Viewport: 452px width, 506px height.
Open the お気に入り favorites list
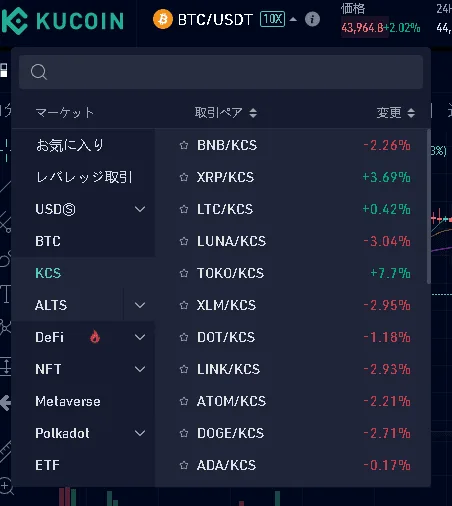coord(69,145)
